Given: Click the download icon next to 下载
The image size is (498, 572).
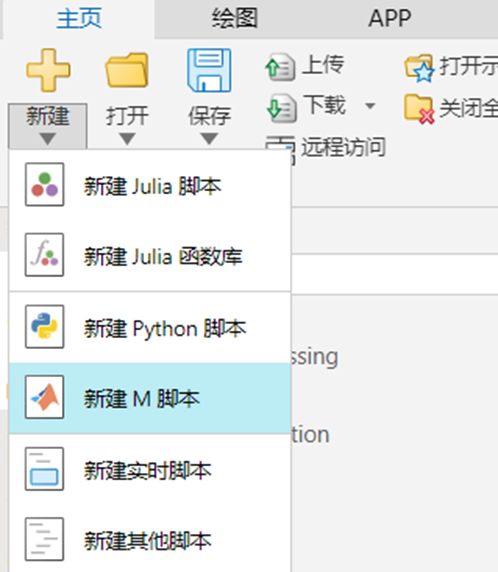Looking at the screenshot, I should pyautogui.click(x=281, y=108).
